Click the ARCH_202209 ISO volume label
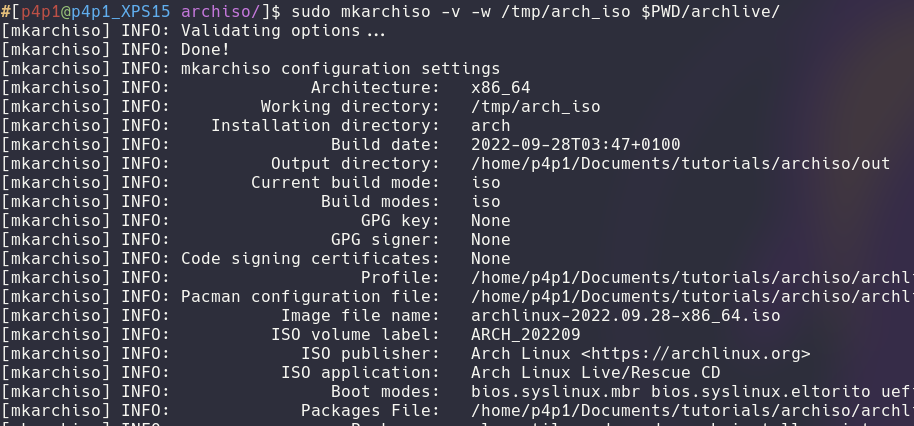914x426 pixels. point(525,334)
